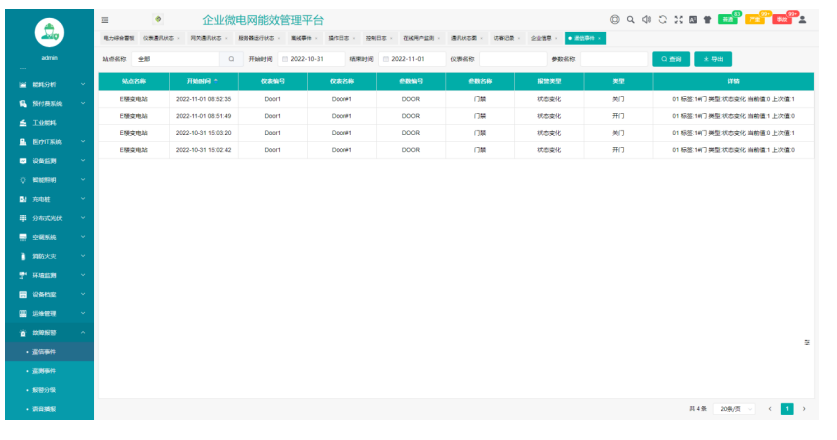
Task: Sort by 开始时间 column header
Action: pos(202,81)
